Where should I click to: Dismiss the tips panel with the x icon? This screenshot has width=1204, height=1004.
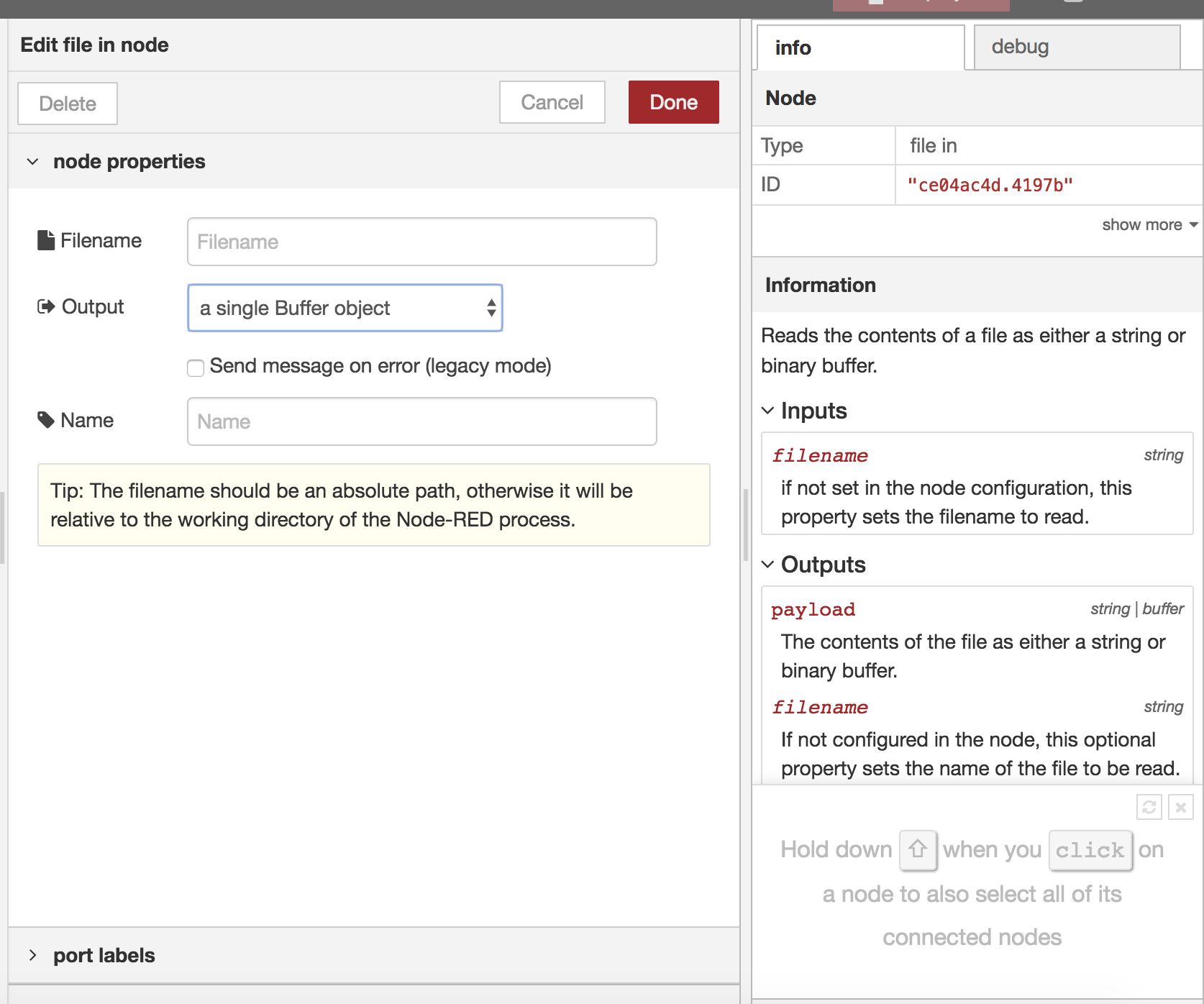(x=1180, y=806)
